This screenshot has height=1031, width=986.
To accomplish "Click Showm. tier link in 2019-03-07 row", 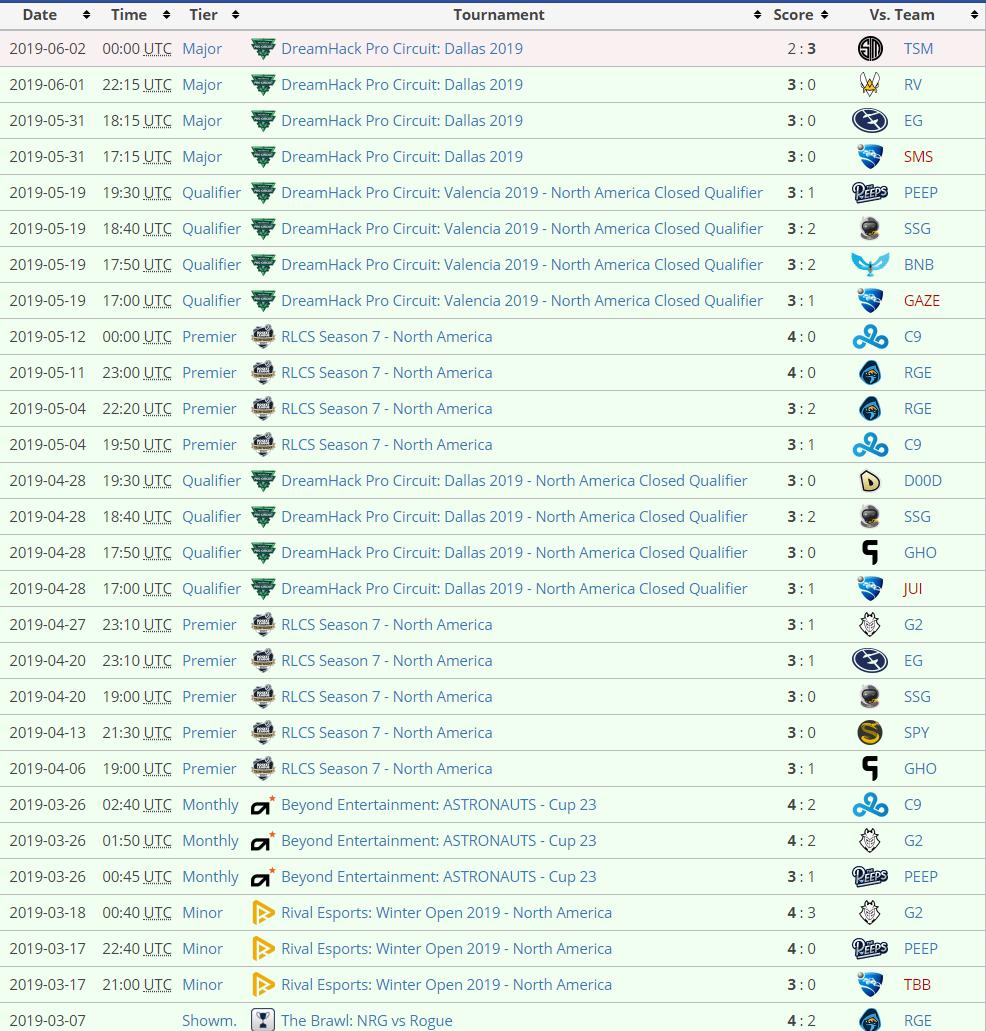I will point(209,1020).
